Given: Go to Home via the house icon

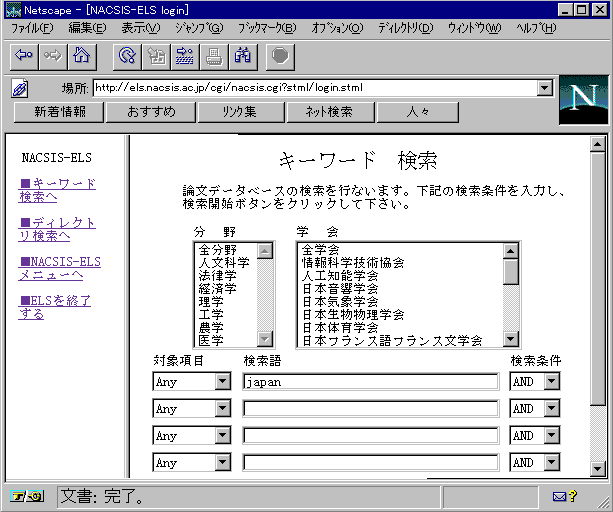Looking at the screenshot, I should 82,57.
